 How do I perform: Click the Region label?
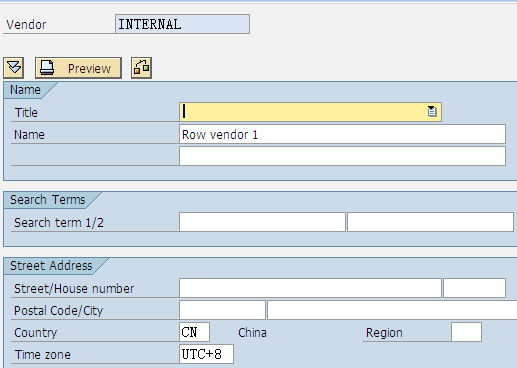[384, 333]
